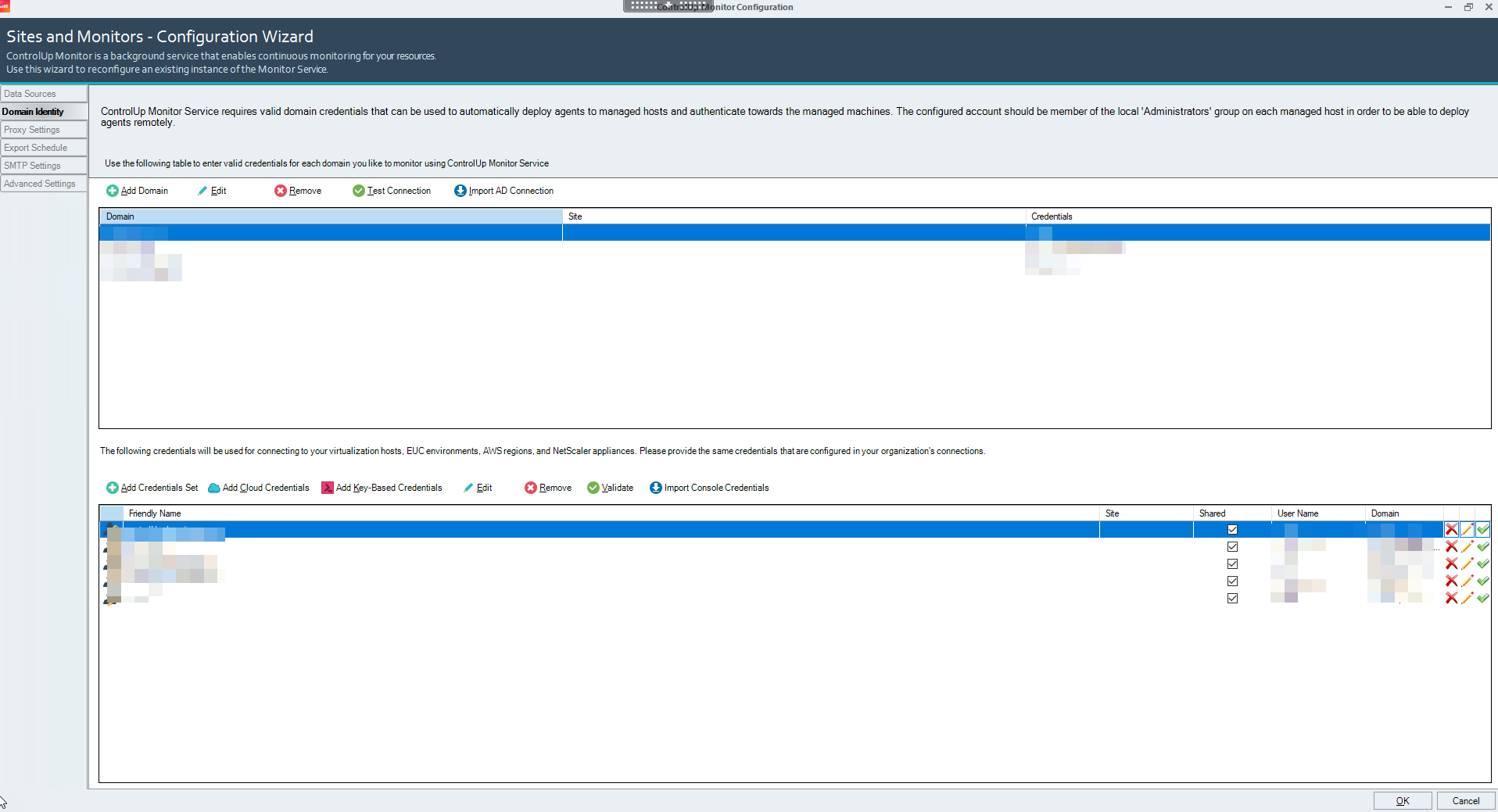This screenshot has width=1498, height=812.
Task: Click red X delete icon in second credentials row
Action: click(x=1451, y=546)
